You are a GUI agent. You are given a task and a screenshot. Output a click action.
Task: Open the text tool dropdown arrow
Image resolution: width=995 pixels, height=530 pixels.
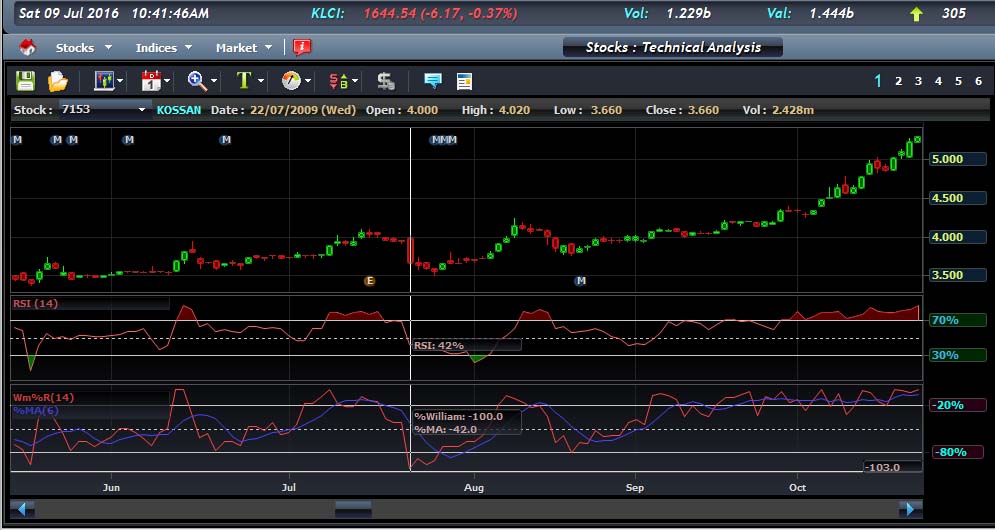(x=260, y=81)
